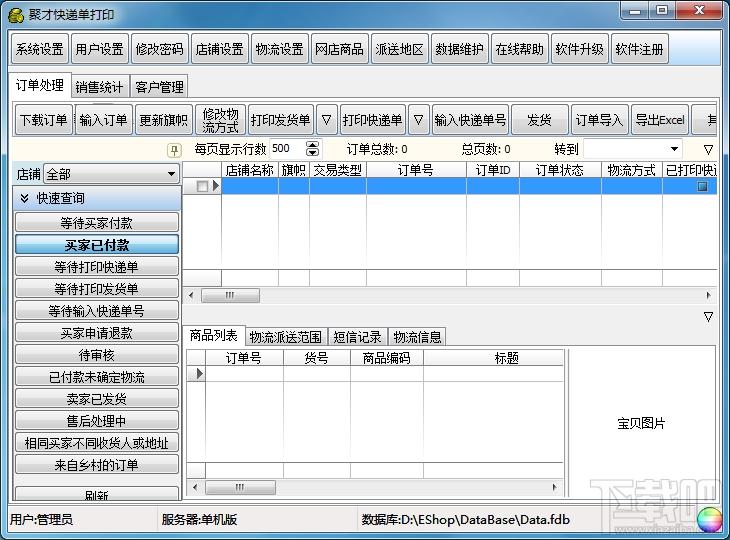Viewport: 730px width, 540px height.
Task: Click the 修改密码 button
Action: coord(160,49)
